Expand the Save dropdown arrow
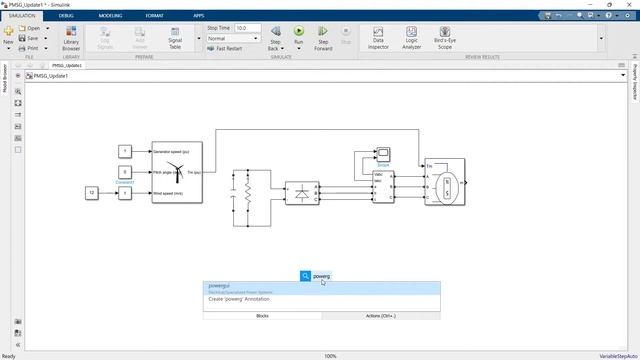Viewport: 640px width, 360px height. 46,38
